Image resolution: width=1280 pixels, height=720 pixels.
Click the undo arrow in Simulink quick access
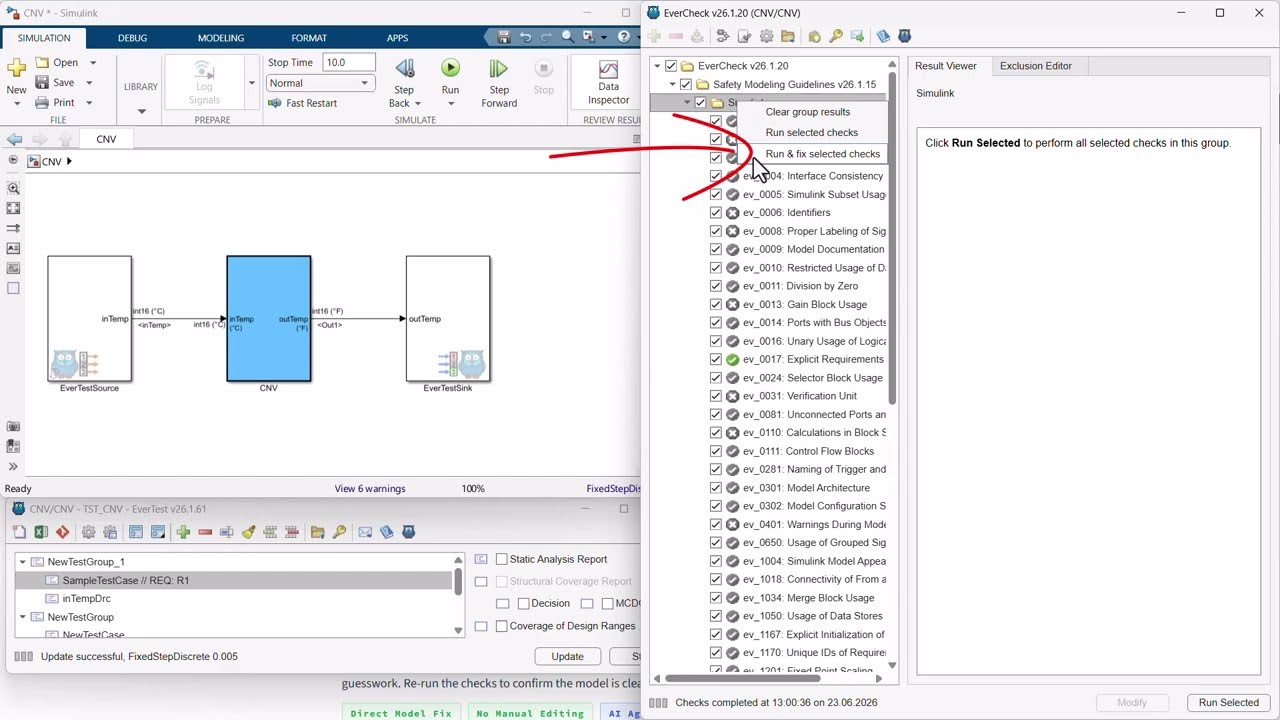[x=525, y=37]
